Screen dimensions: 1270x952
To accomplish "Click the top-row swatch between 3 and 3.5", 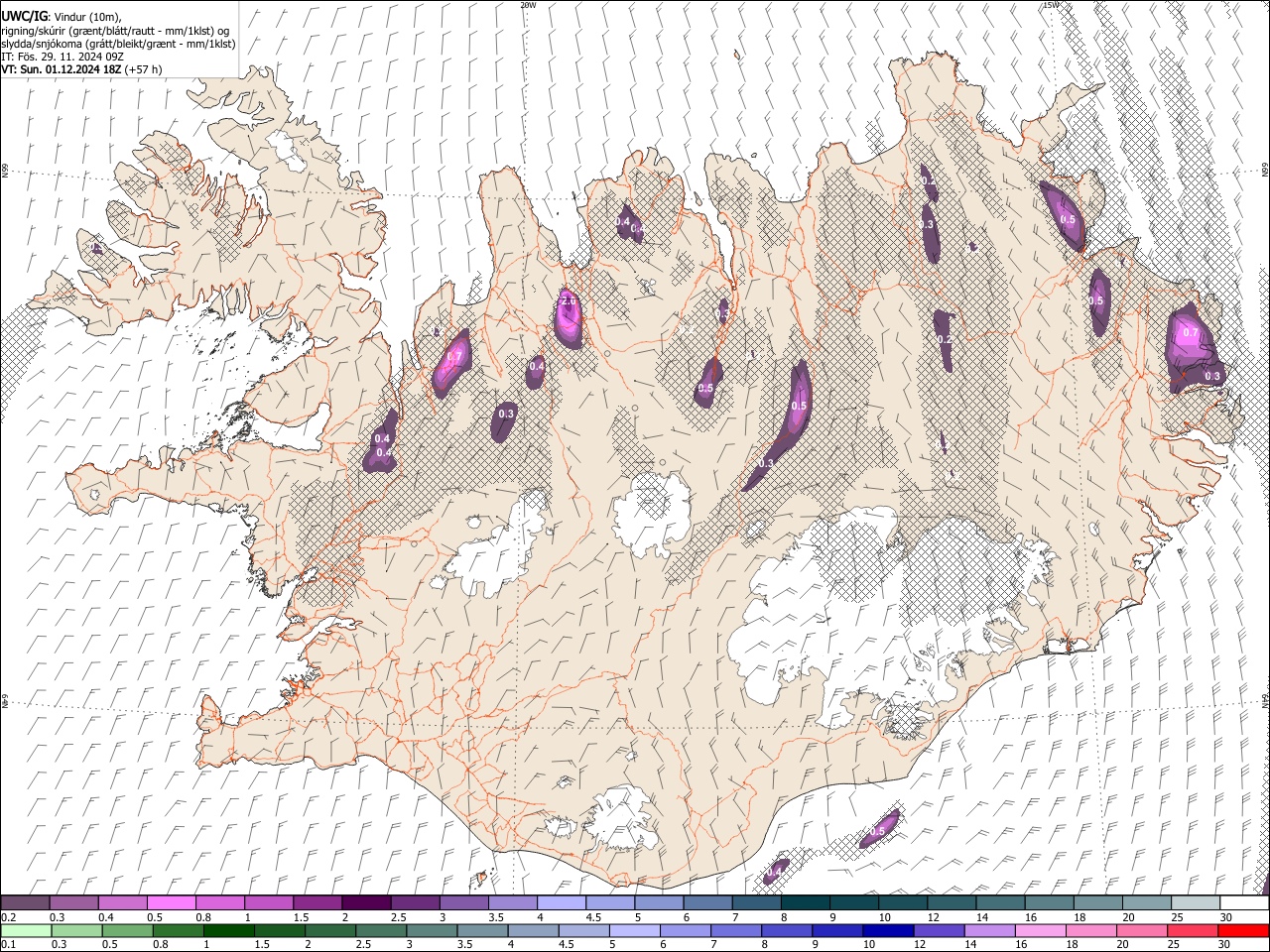I will [x=463, y=903].
